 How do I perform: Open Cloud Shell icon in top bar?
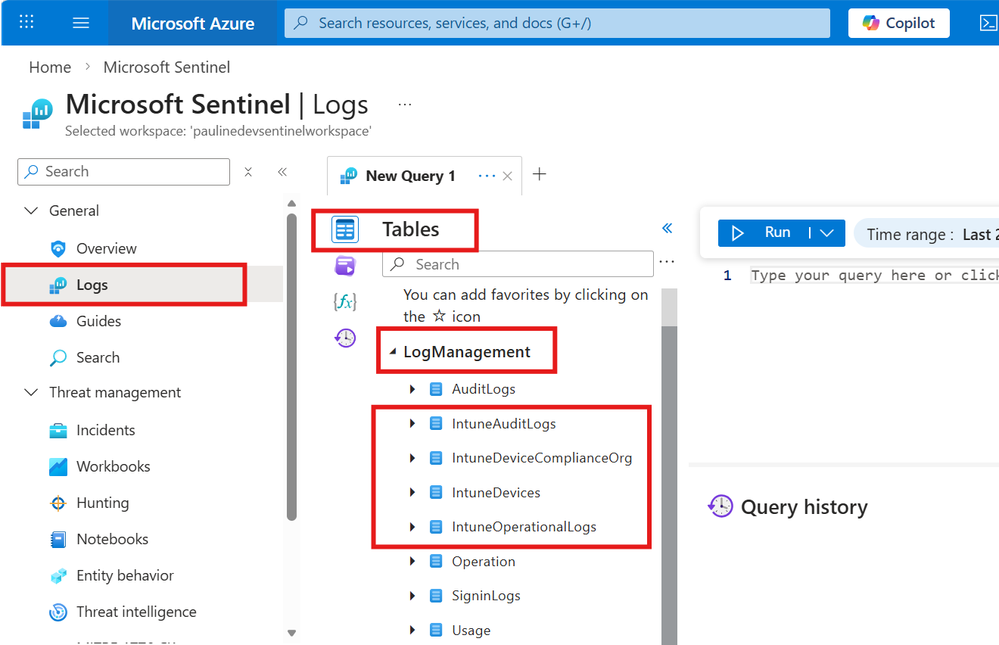[987, 23]
